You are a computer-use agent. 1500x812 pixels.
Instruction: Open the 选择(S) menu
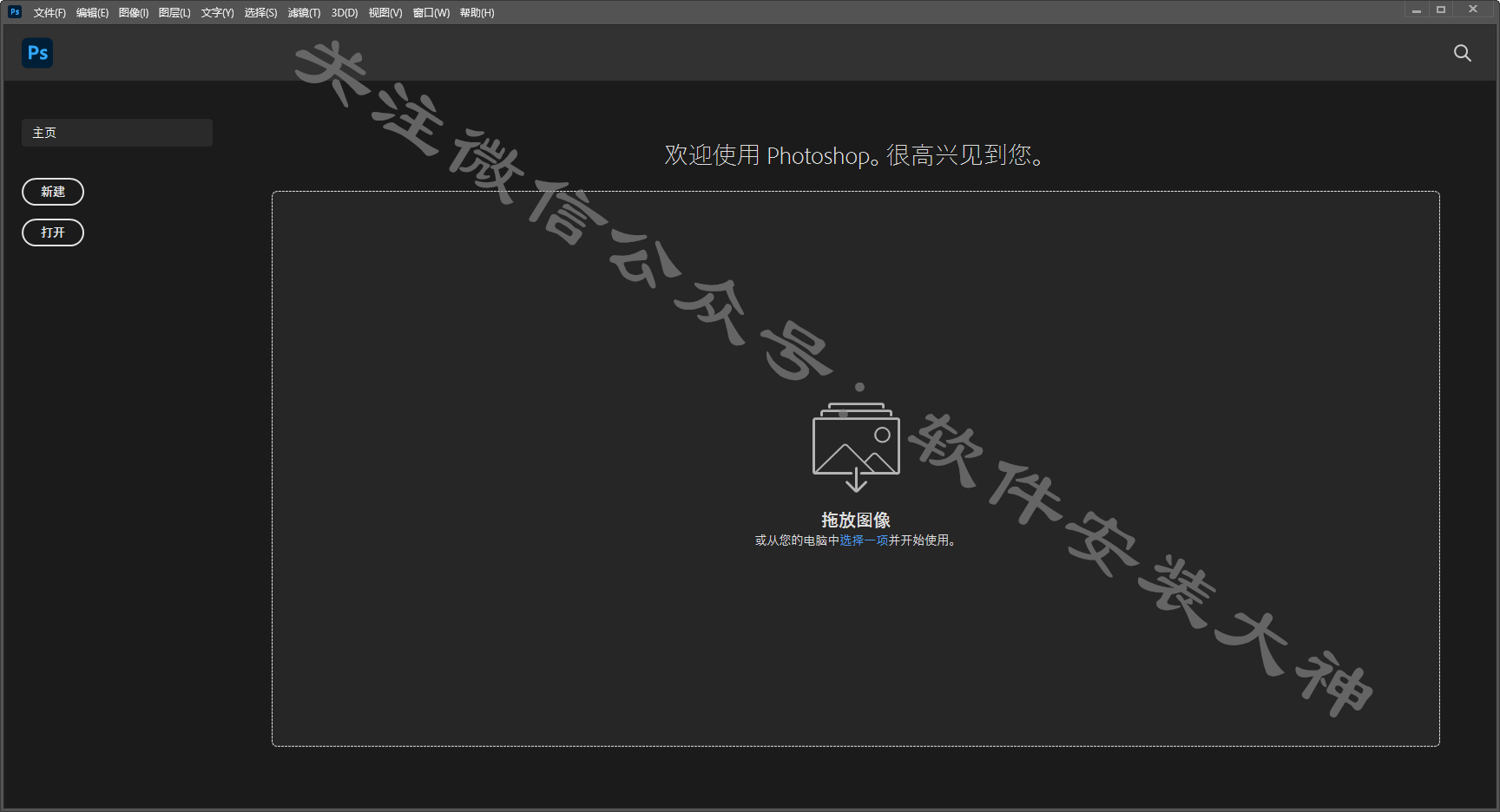(260, 13)
